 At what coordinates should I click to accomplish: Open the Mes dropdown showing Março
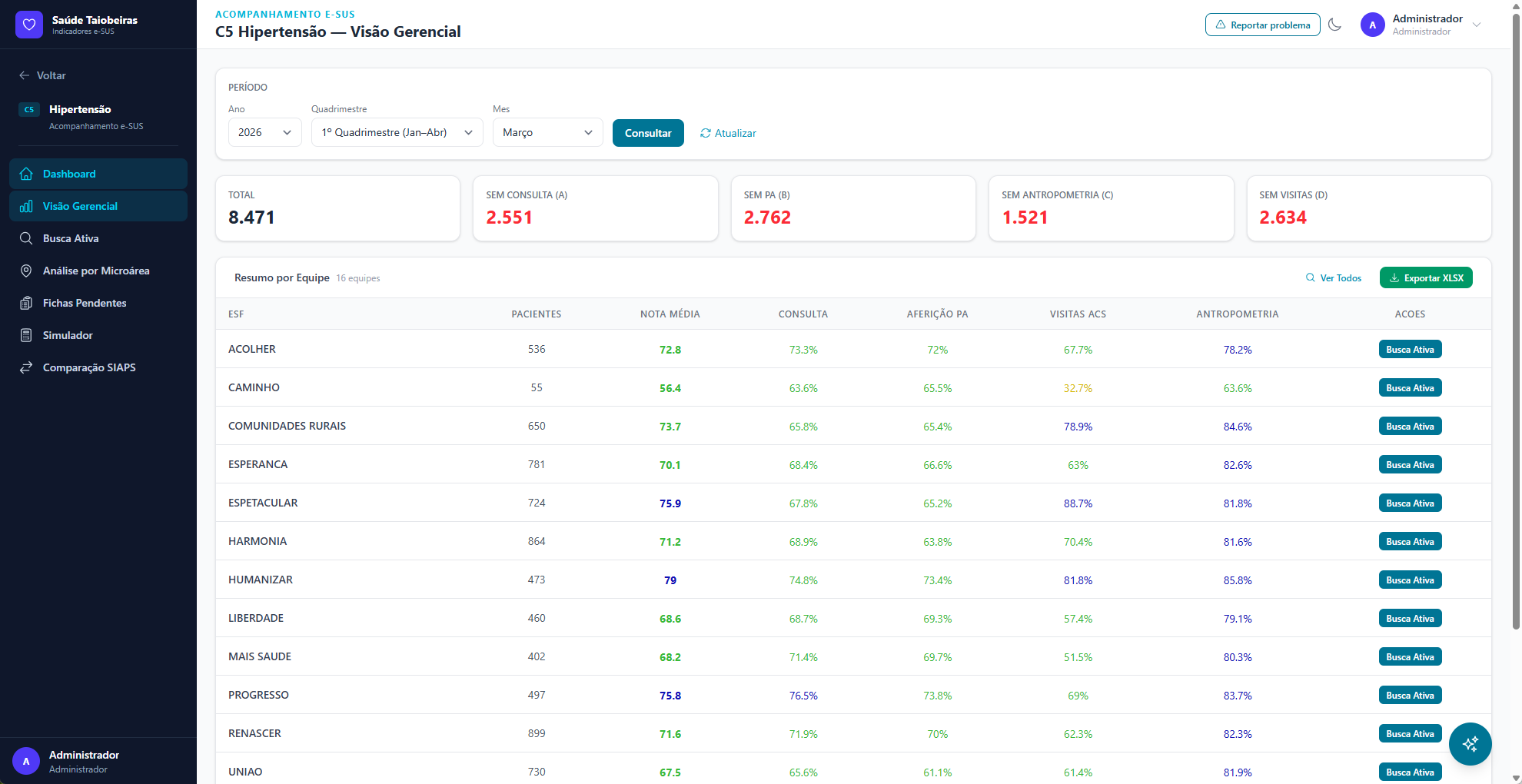[x=547, y=132]
